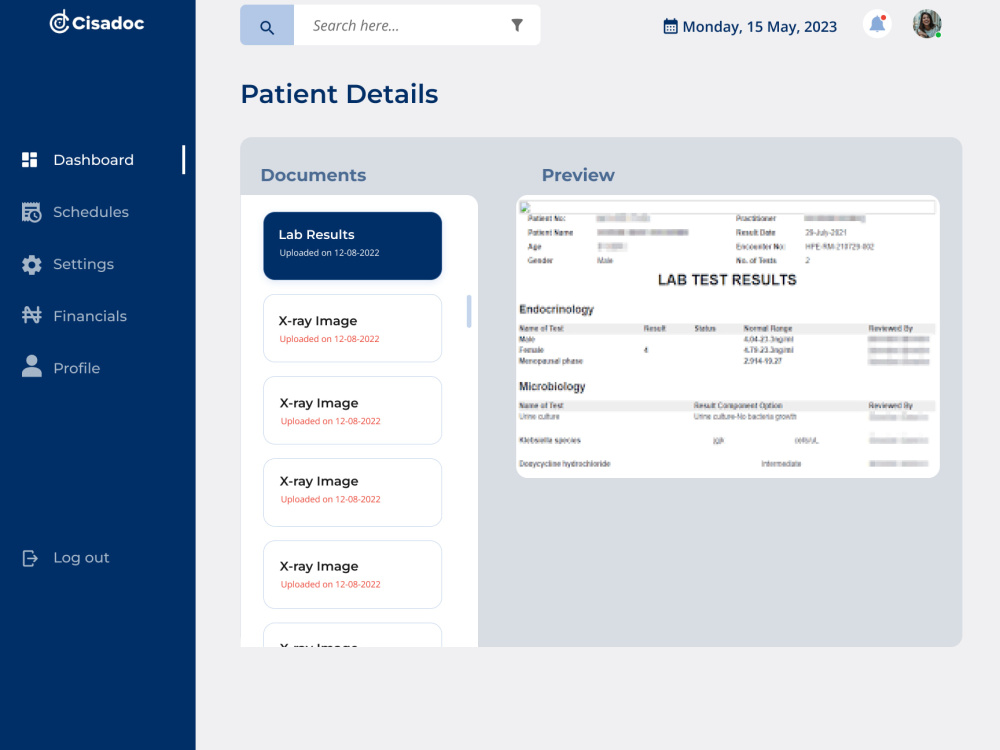Viewport: 1000px width, 750px height.
Task: Click the lab test results preview image
Action: pyautogui.click(x=728, y=336)
